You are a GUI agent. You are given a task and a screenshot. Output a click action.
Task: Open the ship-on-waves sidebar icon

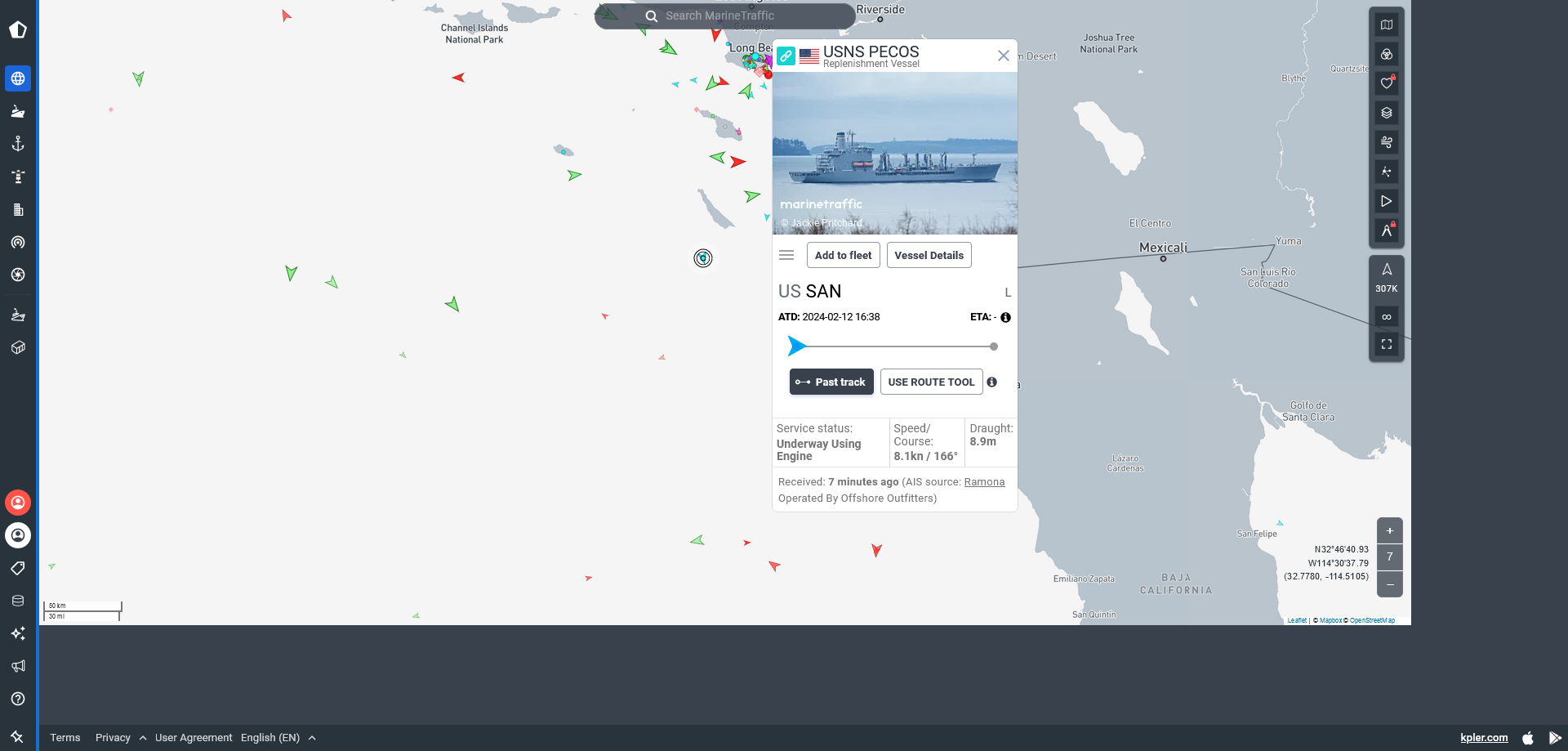click(x=18, y=315)
